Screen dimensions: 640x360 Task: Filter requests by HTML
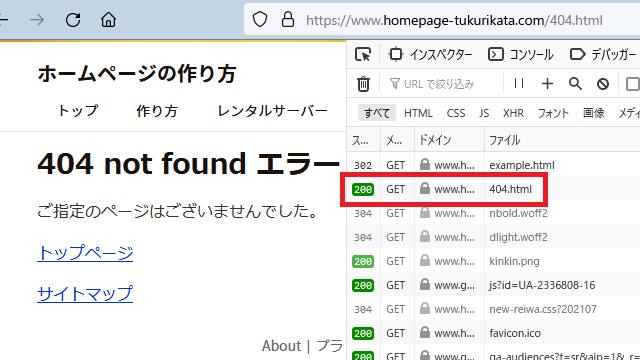[x=418, y=113]
